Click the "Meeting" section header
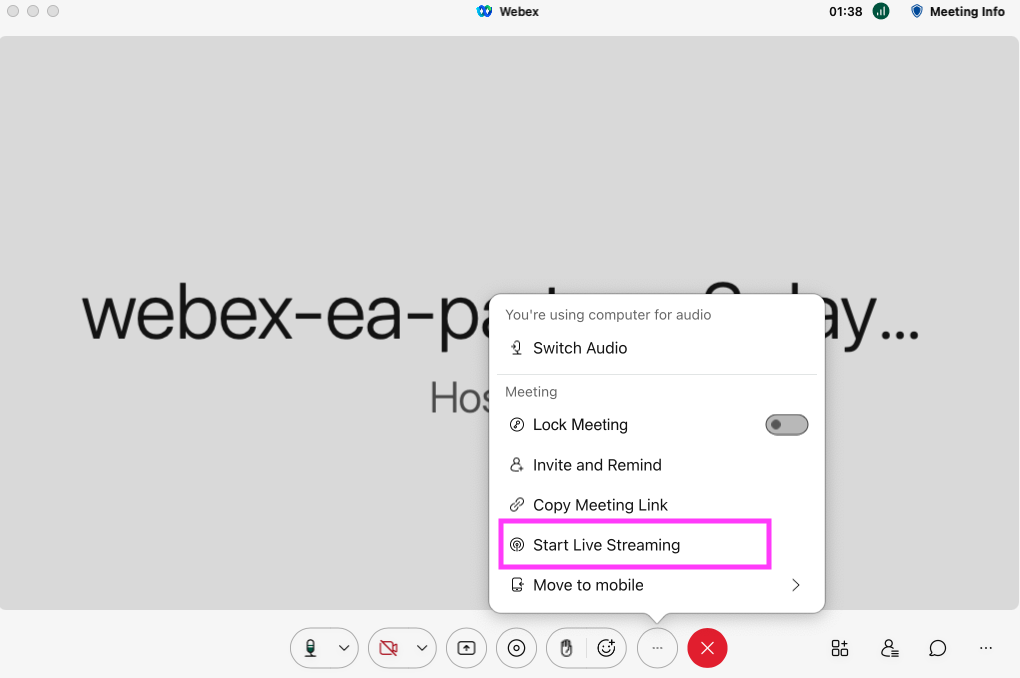 coord(531,392)
